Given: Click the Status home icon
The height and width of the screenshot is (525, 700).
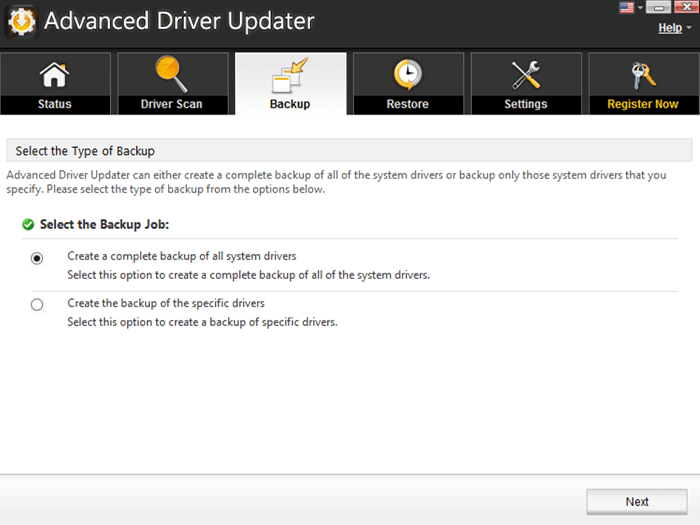Looking at the screenshot, I should pos(54,75).
